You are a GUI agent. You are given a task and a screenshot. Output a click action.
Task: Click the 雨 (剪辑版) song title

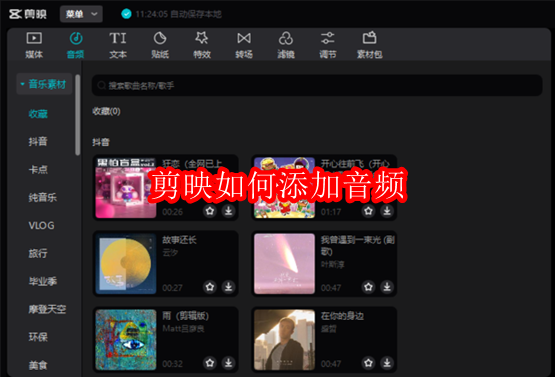click(x=185, y=316)
